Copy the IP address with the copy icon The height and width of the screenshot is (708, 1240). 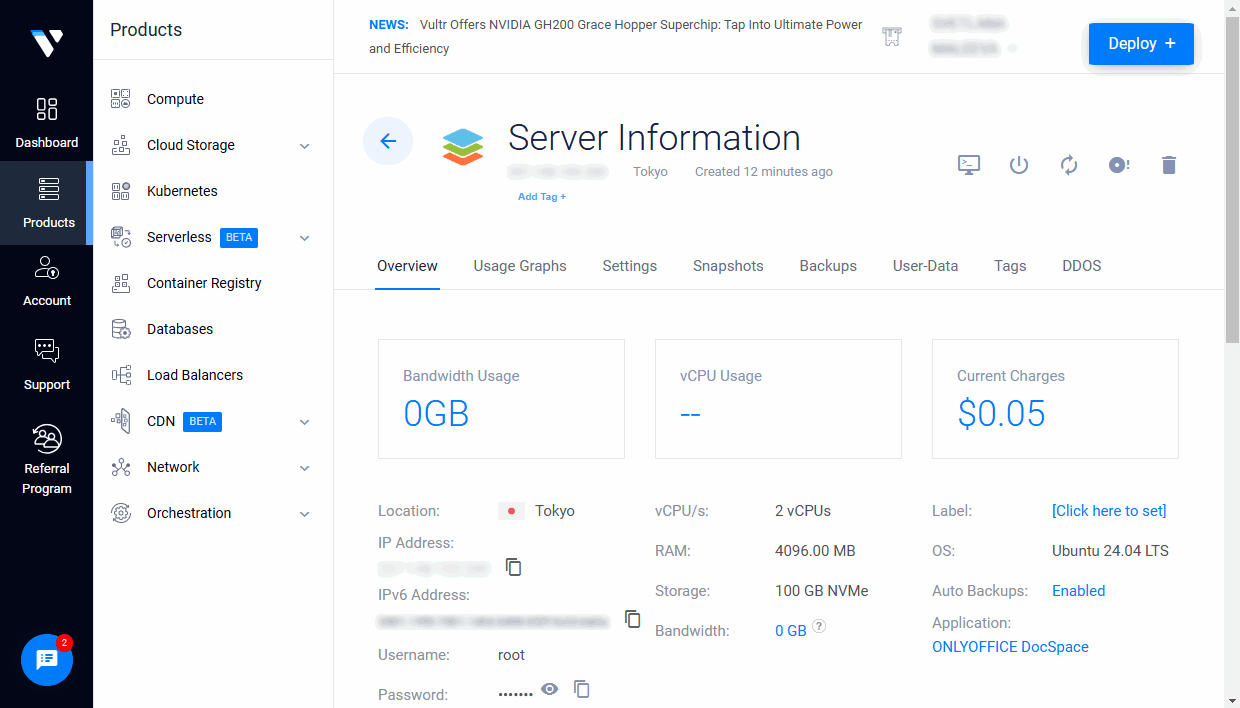[513, 567]
